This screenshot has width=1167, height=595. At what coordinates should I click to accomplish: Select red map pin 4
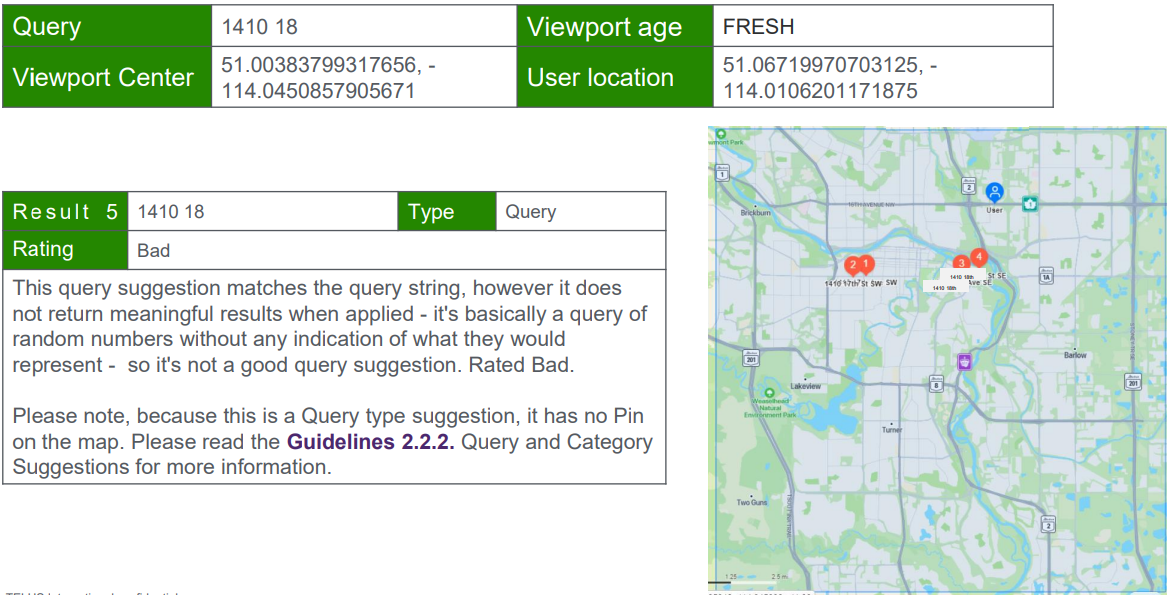click(978, 256)
